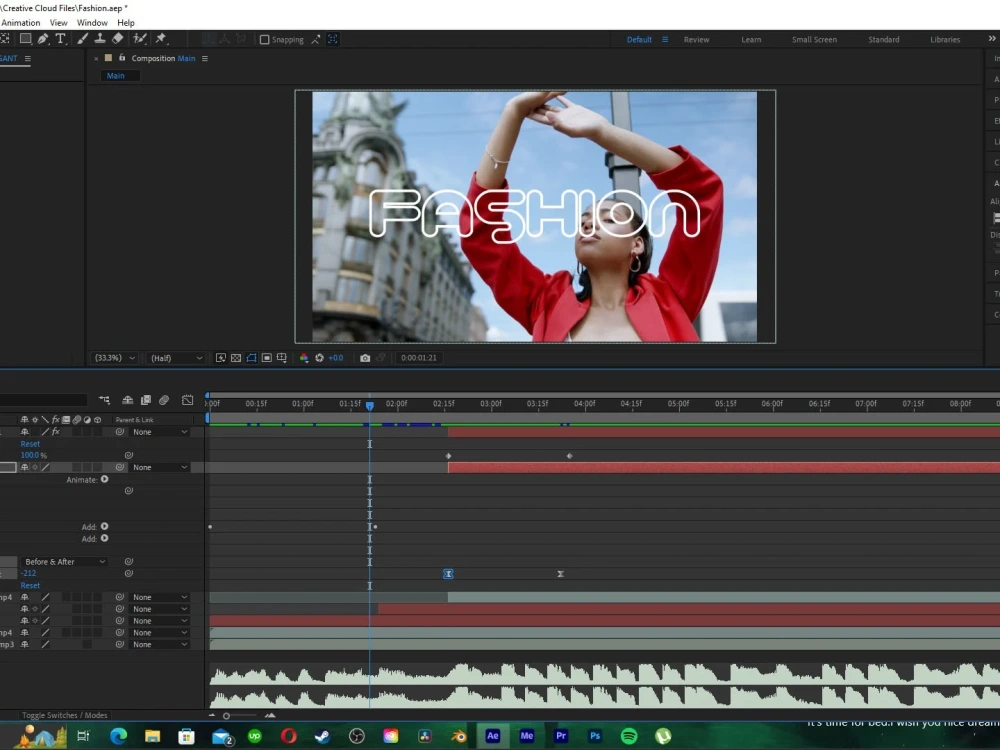1000x750 pixels.
Task: Open the Animation menu
Action: (x=20, y=22)
